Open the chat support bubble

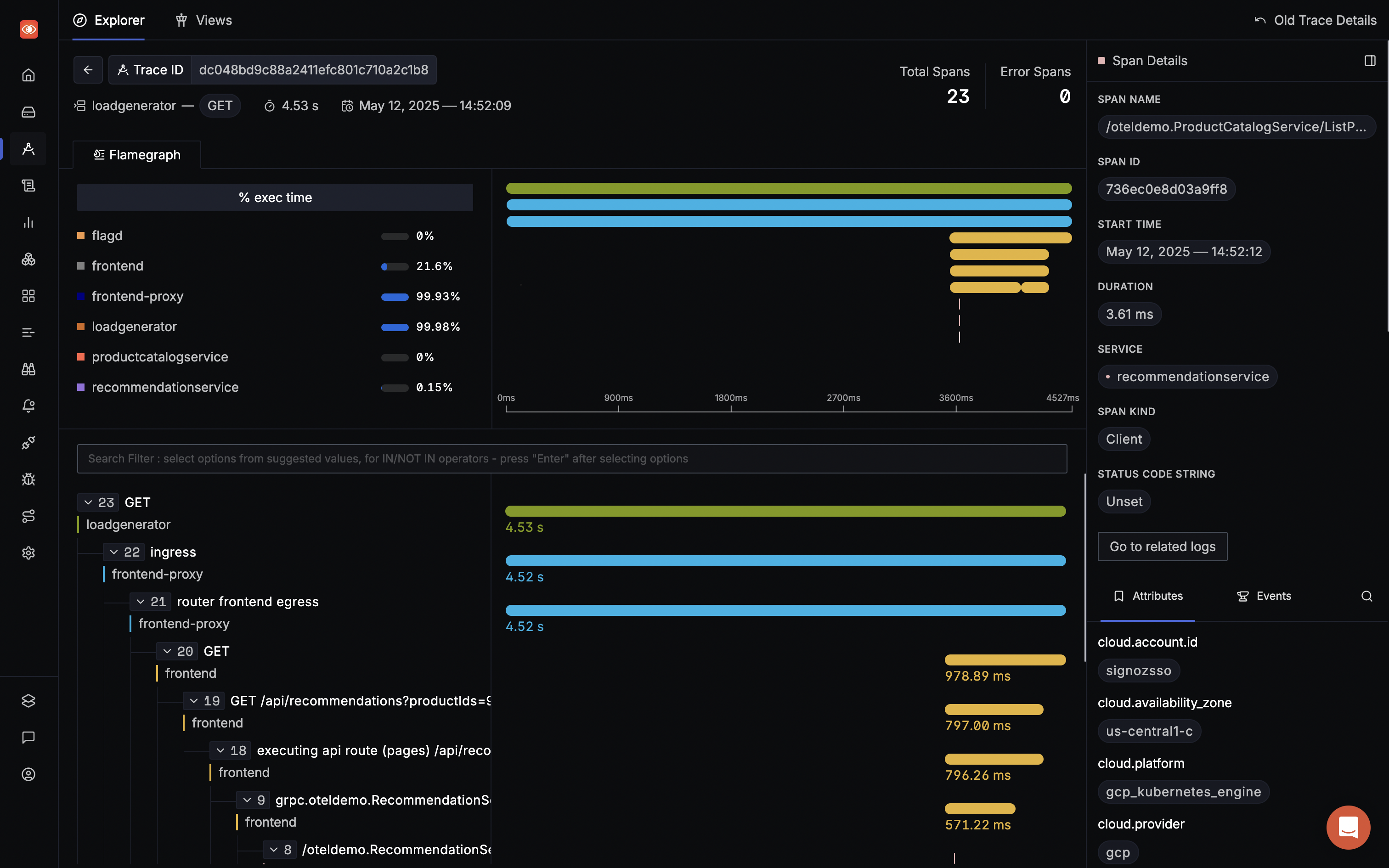coord(1348,827)
